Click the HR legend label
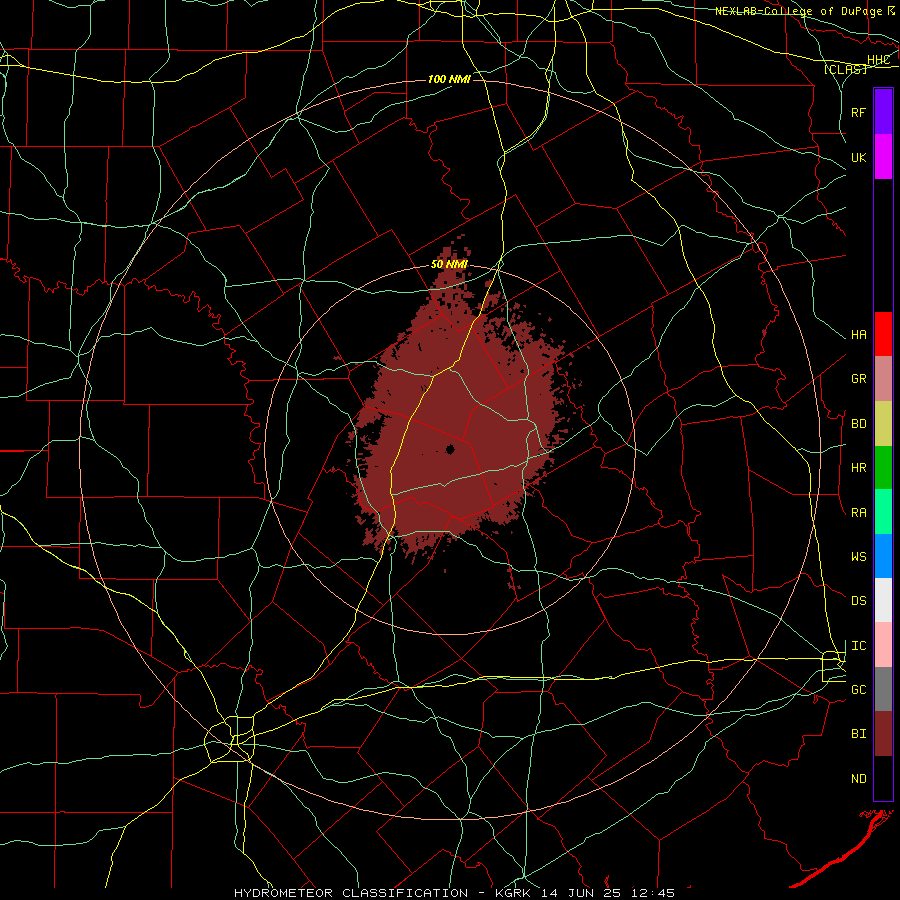 (x=858, y=468)
